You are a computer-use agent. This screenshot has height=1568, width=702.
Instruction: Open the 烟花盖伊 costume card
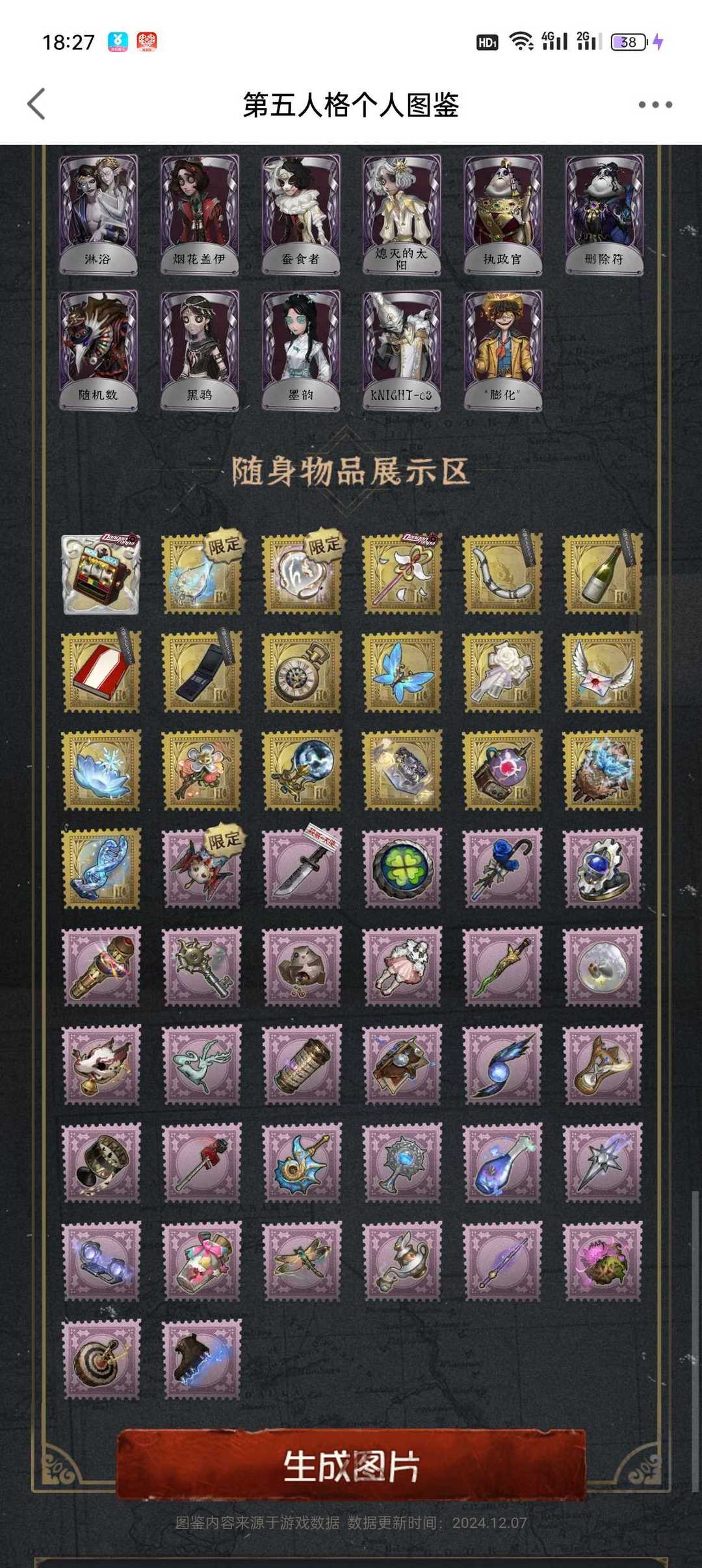[x=200, y=214]
